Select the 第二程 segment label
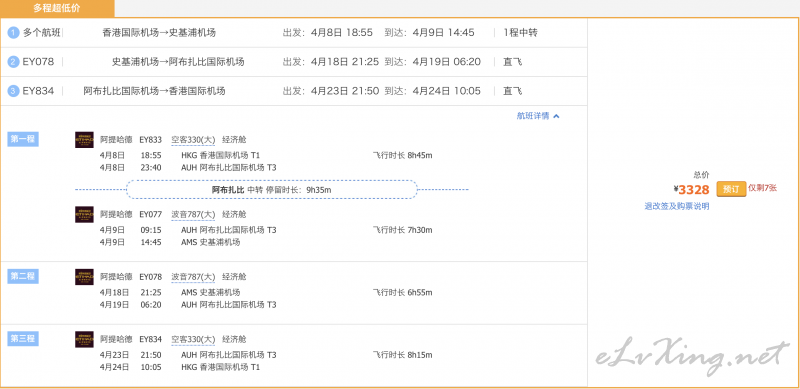800x389 pixels. pos(23,276)
